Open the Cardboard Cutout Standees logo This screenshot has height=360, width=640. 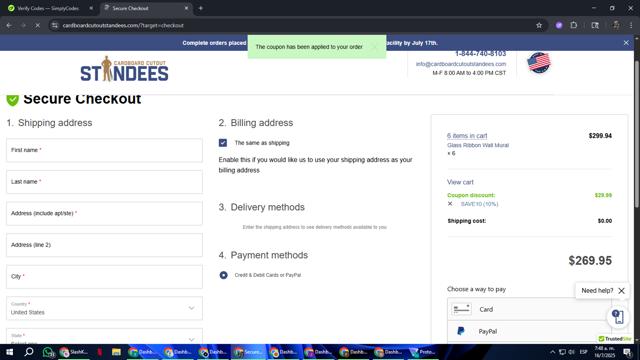[x=124, y=69]
